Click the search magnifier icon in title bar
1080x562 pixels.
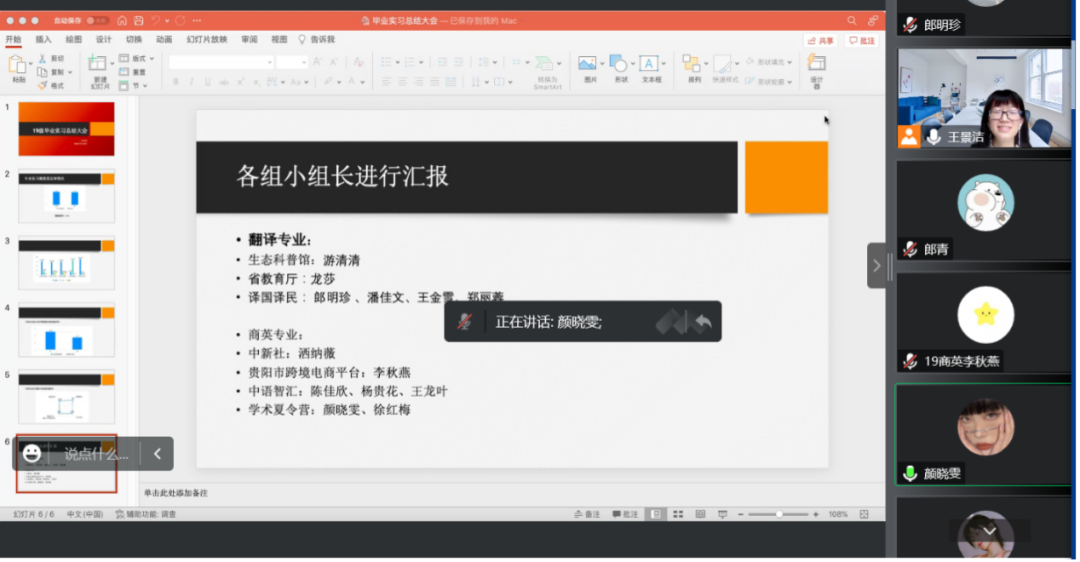click(852, 20)
